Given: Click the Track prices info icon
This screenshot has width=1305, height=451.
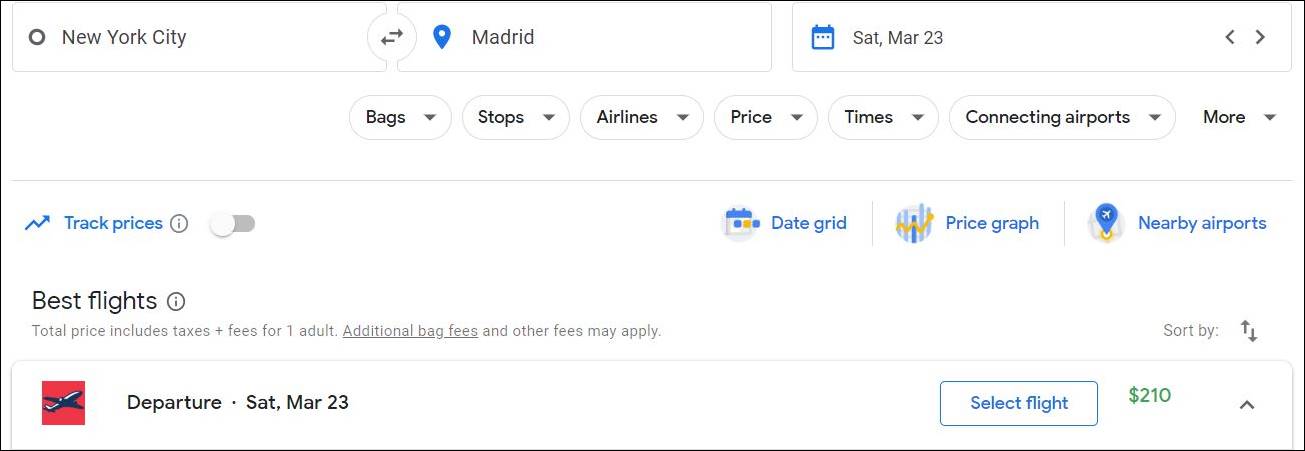Looking at the screenshot, I should [179, 223].
